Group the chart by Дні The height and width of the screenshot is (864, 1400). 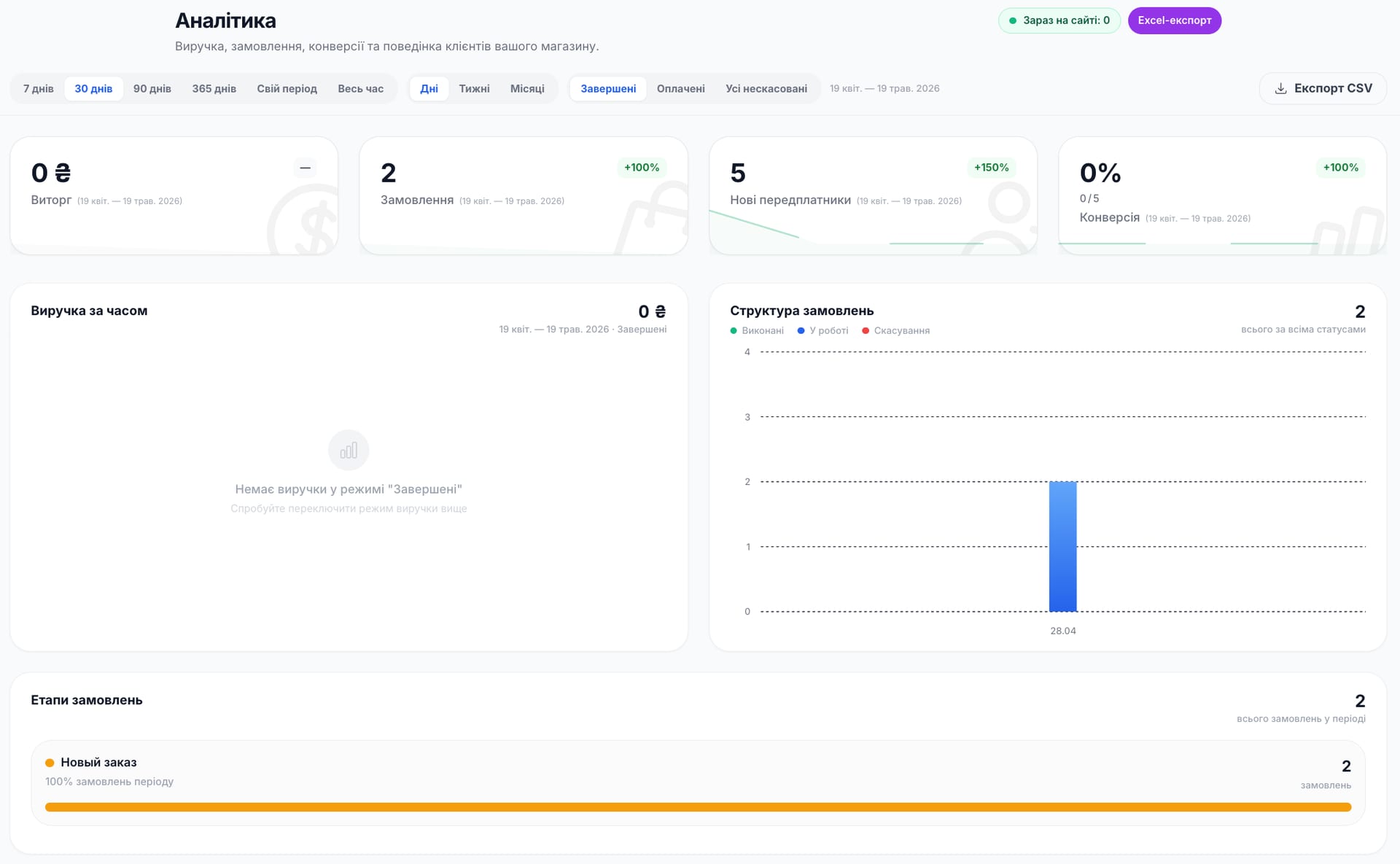tap(429, 88)
